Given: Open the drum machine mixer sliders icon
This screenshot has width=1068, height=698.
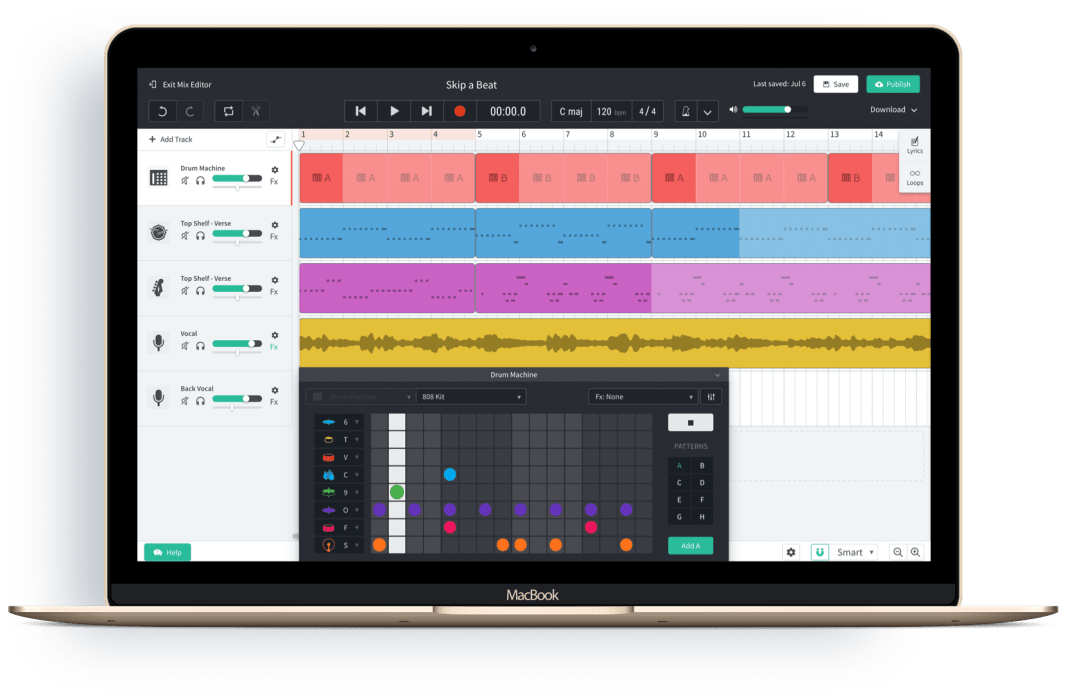Looking at the screenshot, I should coord(711,397).
